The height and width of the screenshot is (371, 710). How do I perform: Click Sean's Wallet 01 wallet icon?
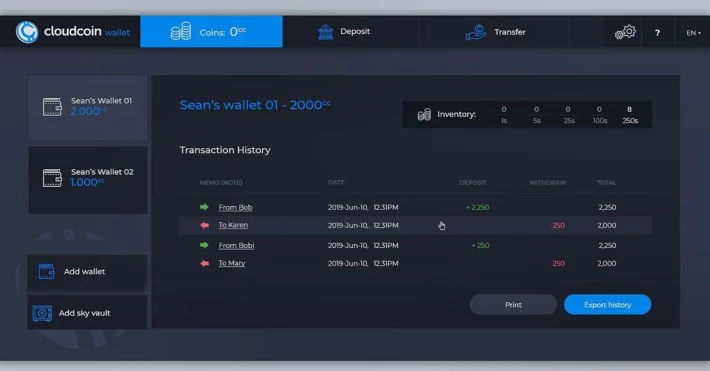pyautogui.click(x=52, y=107)
